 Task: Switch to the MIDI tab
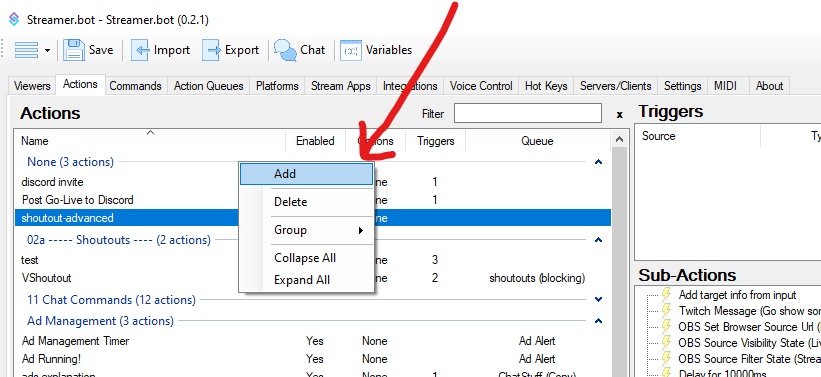[728, 86]
